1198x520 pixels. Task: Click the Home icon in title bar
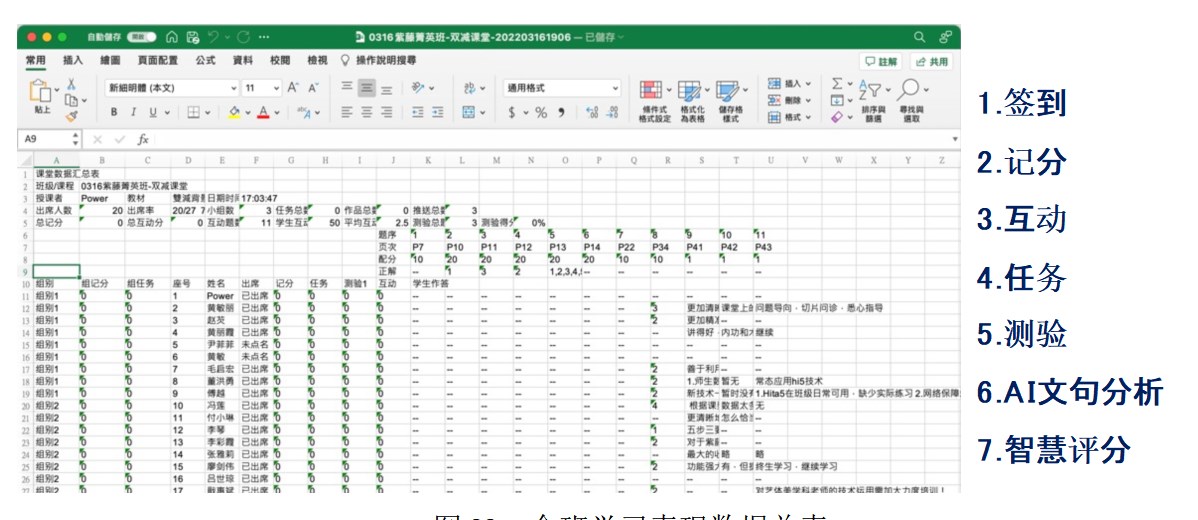[171, 37]
